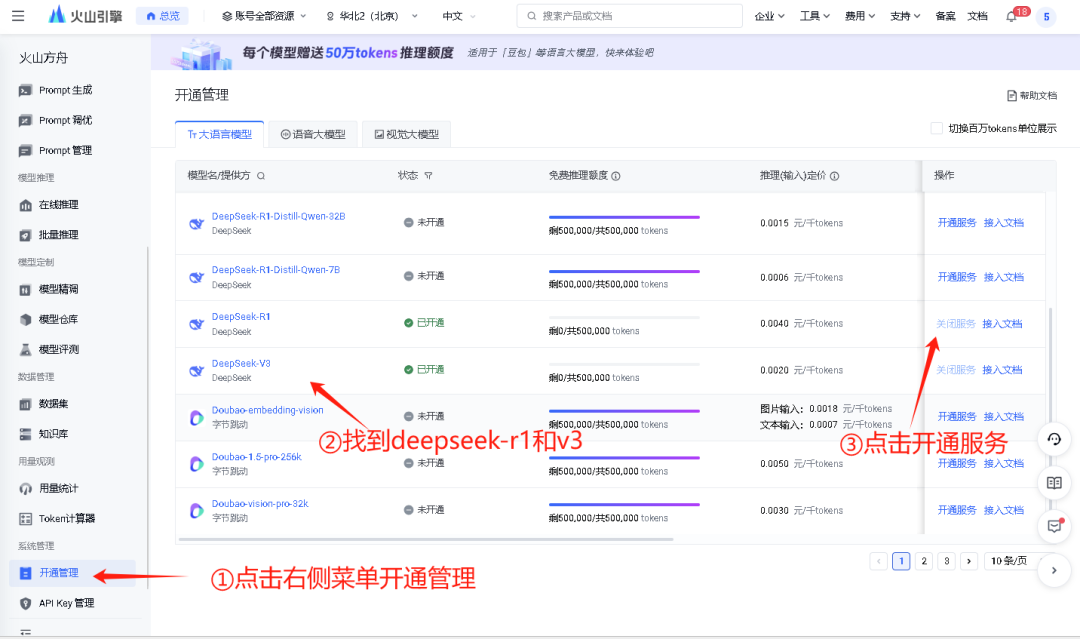
Task: Click the 模型精调 sidebar icon
Action: coord(25,290)
